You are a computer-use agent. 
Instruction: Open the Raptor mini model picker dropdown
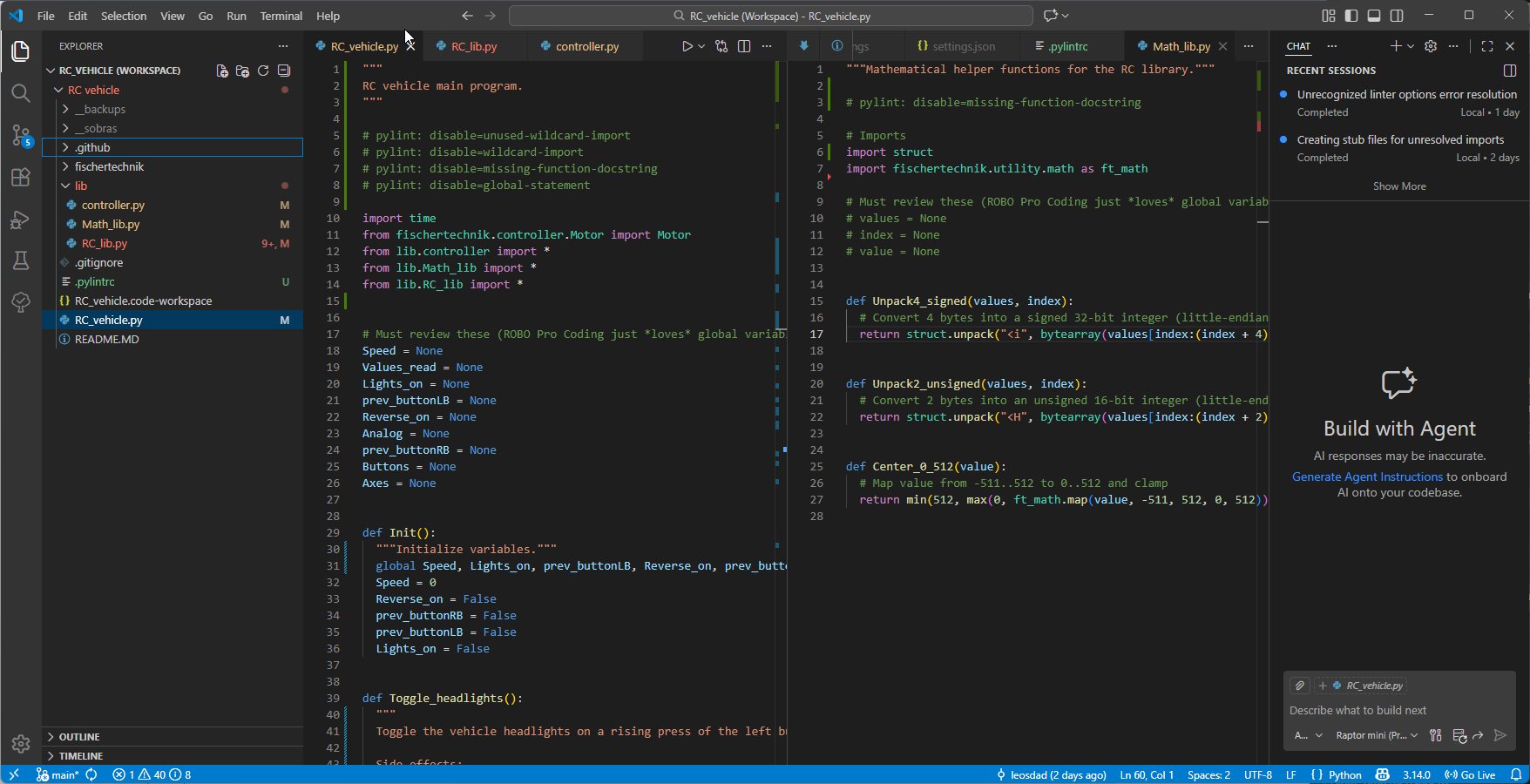[x=1377, y=735]
